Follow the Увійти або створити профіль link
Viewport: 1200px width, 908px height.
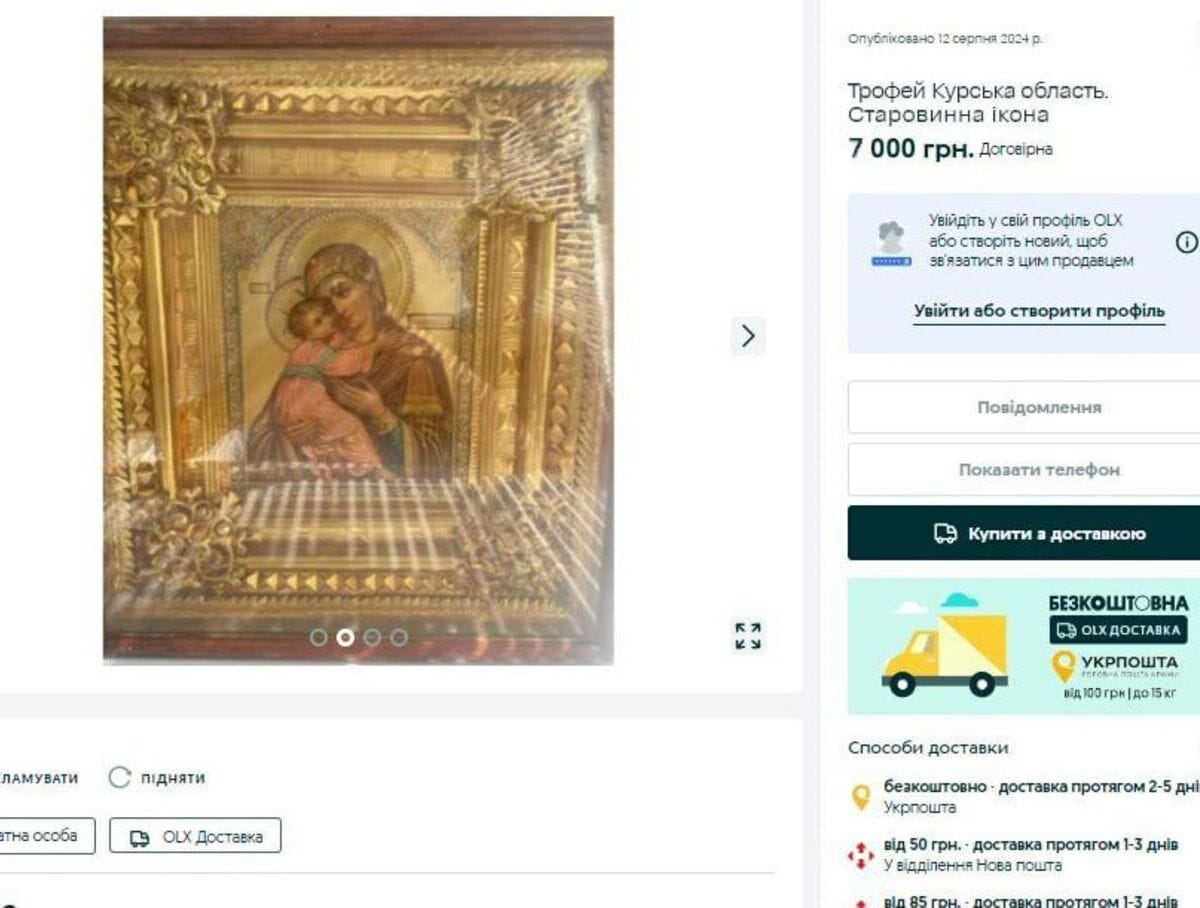1039,311
